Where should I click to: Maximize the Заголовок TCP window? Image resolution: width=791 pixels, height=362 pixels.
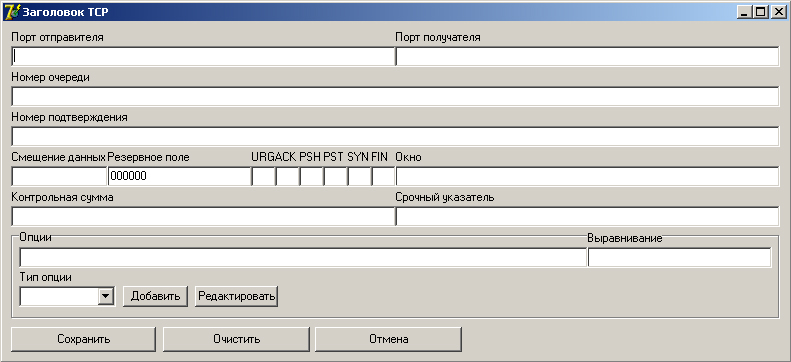tap(760, 12)
